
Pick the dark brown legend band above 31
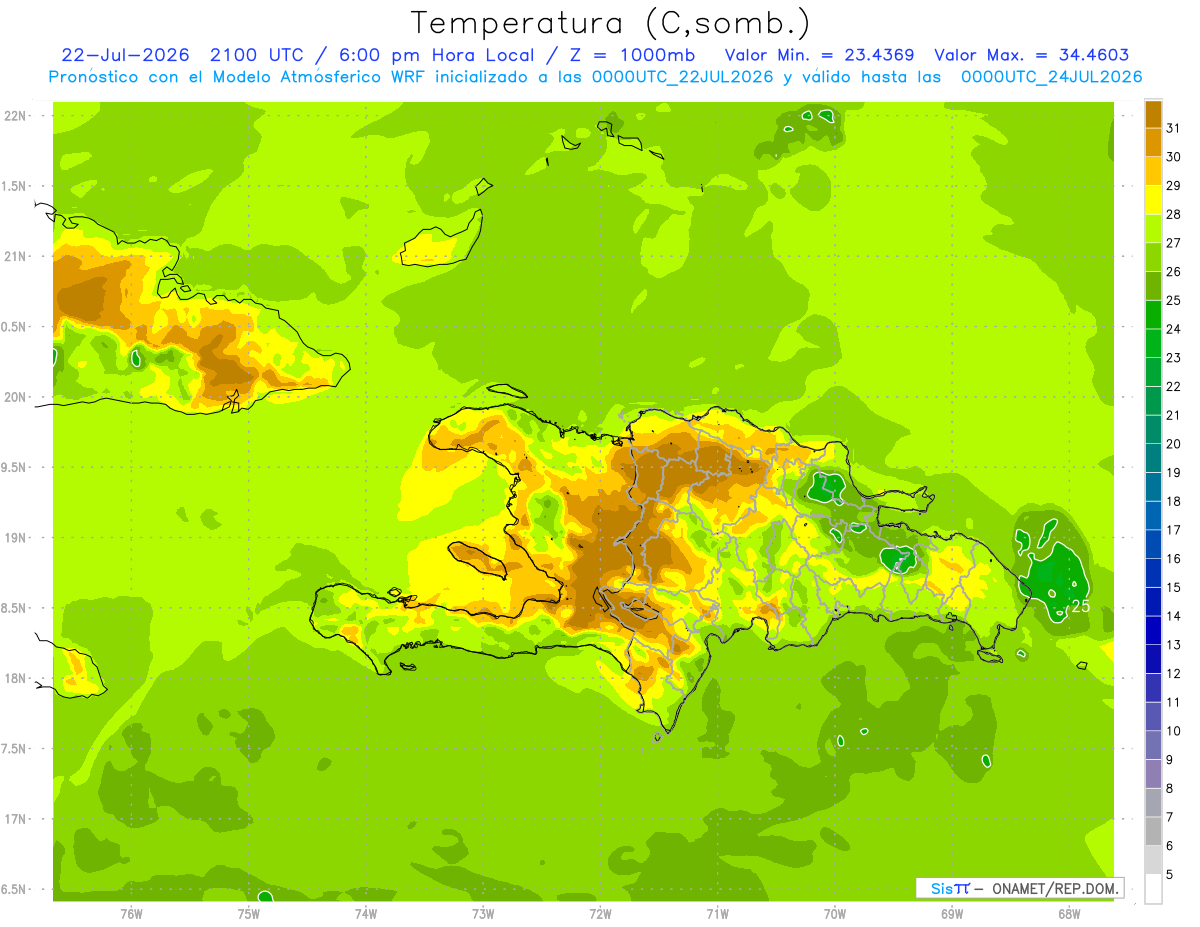[1153, 114]
